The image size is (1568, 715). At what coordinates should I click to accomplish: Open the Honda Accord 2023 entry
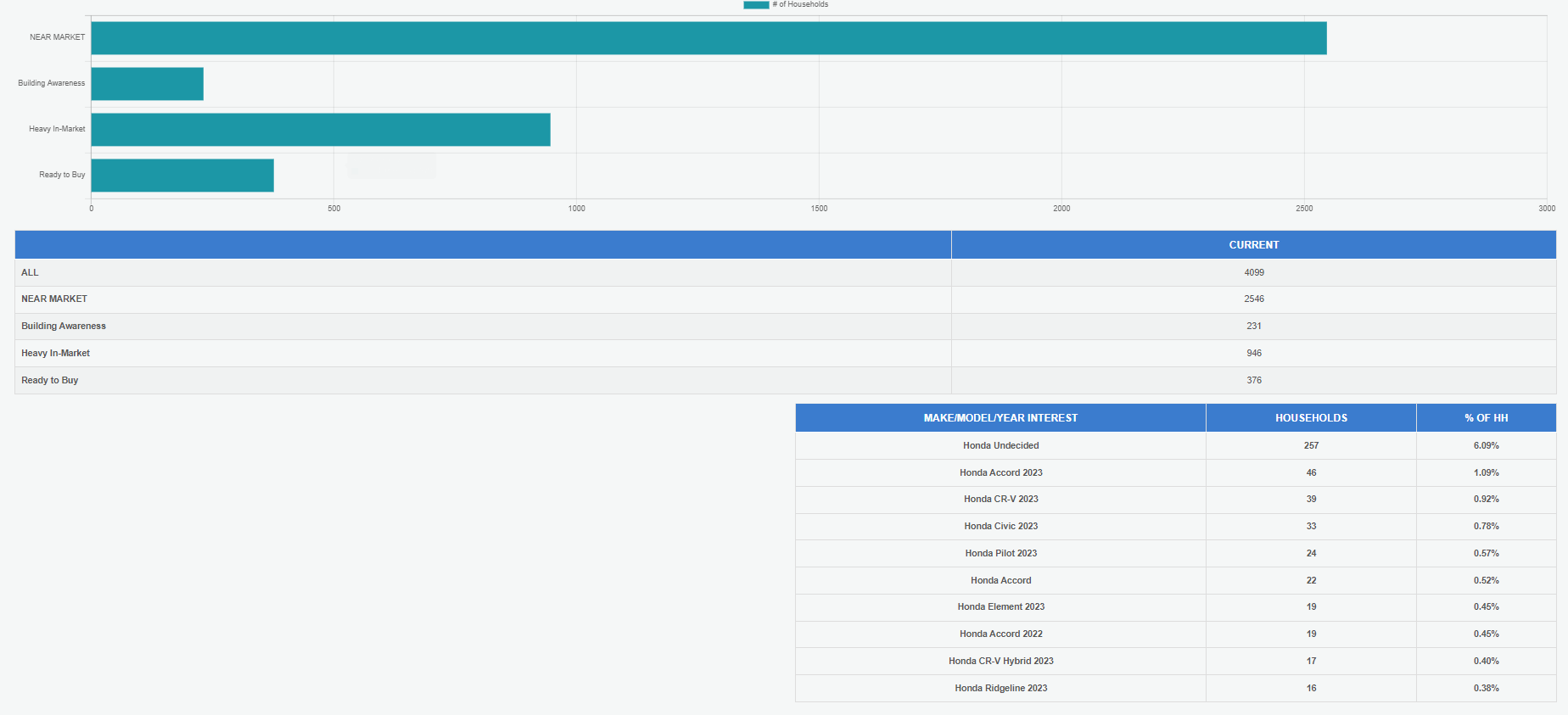pyautogui.click(x=1000, y=472)
